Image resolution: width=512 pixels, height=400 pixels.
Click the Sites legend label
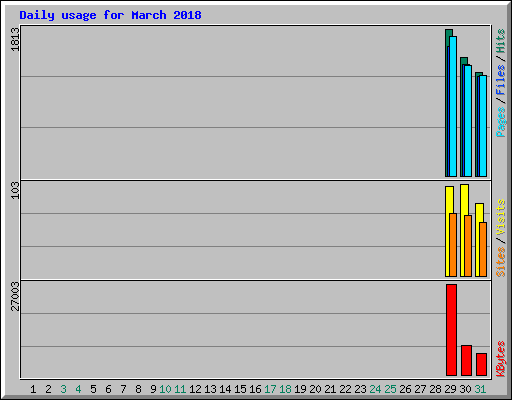[x=501, y=262]
